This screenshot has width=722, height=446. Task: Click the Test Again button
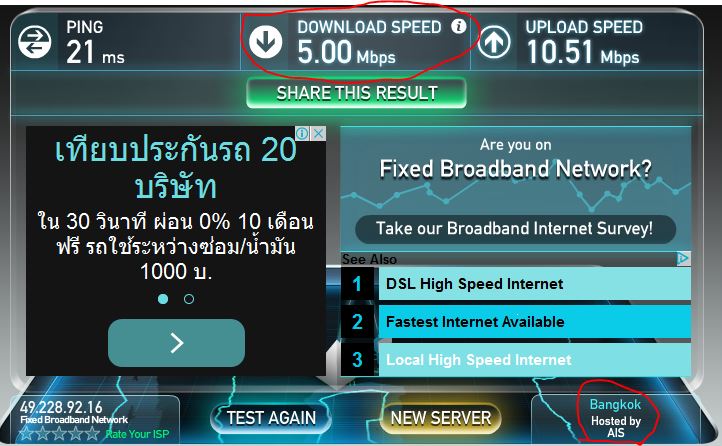click(271, 418)
